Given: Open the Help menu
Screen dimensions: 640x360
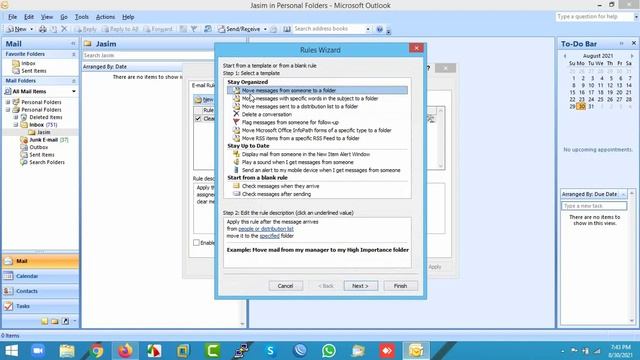Looking at the screenshot, I should [x=128, y=17].
